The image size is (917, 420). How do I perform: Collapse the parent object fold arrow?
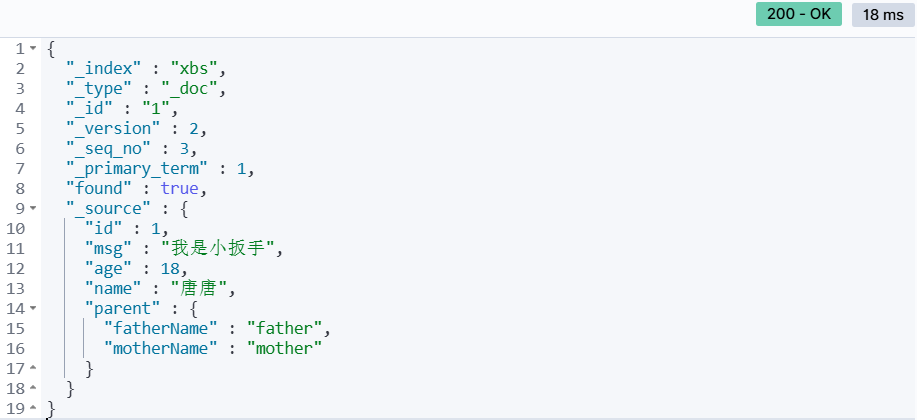click(x=33, y=308)
